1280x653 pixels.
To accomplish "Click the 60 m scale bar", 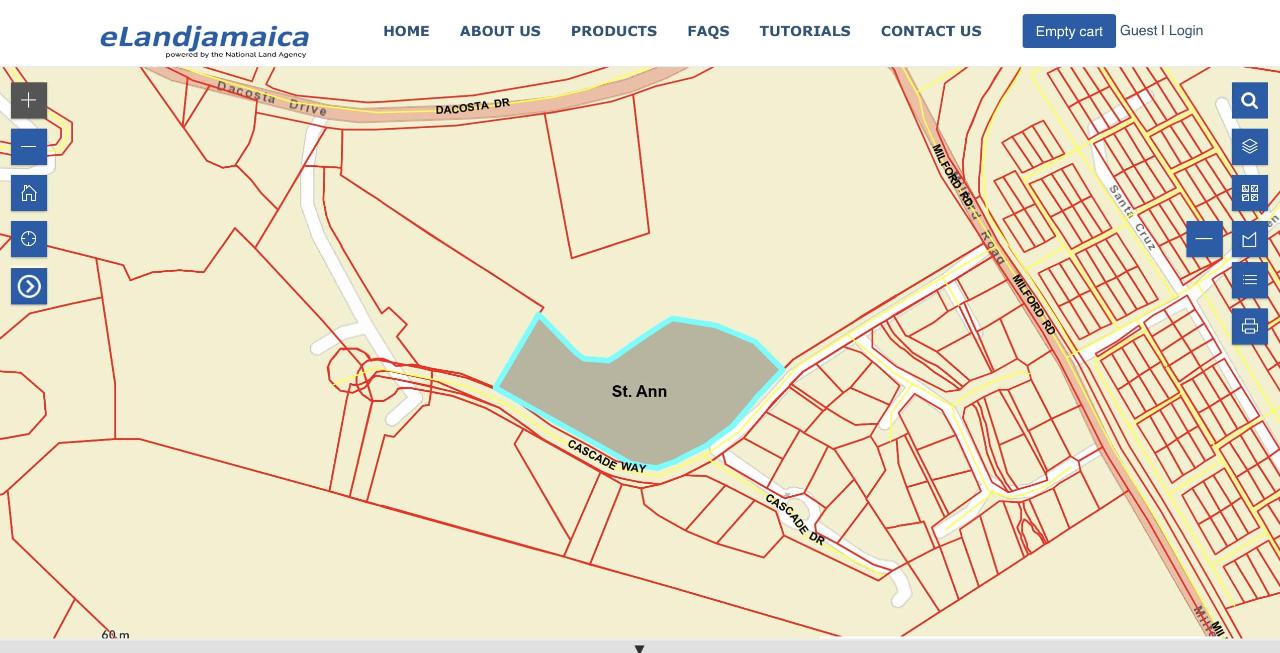I will coord(113,633).
